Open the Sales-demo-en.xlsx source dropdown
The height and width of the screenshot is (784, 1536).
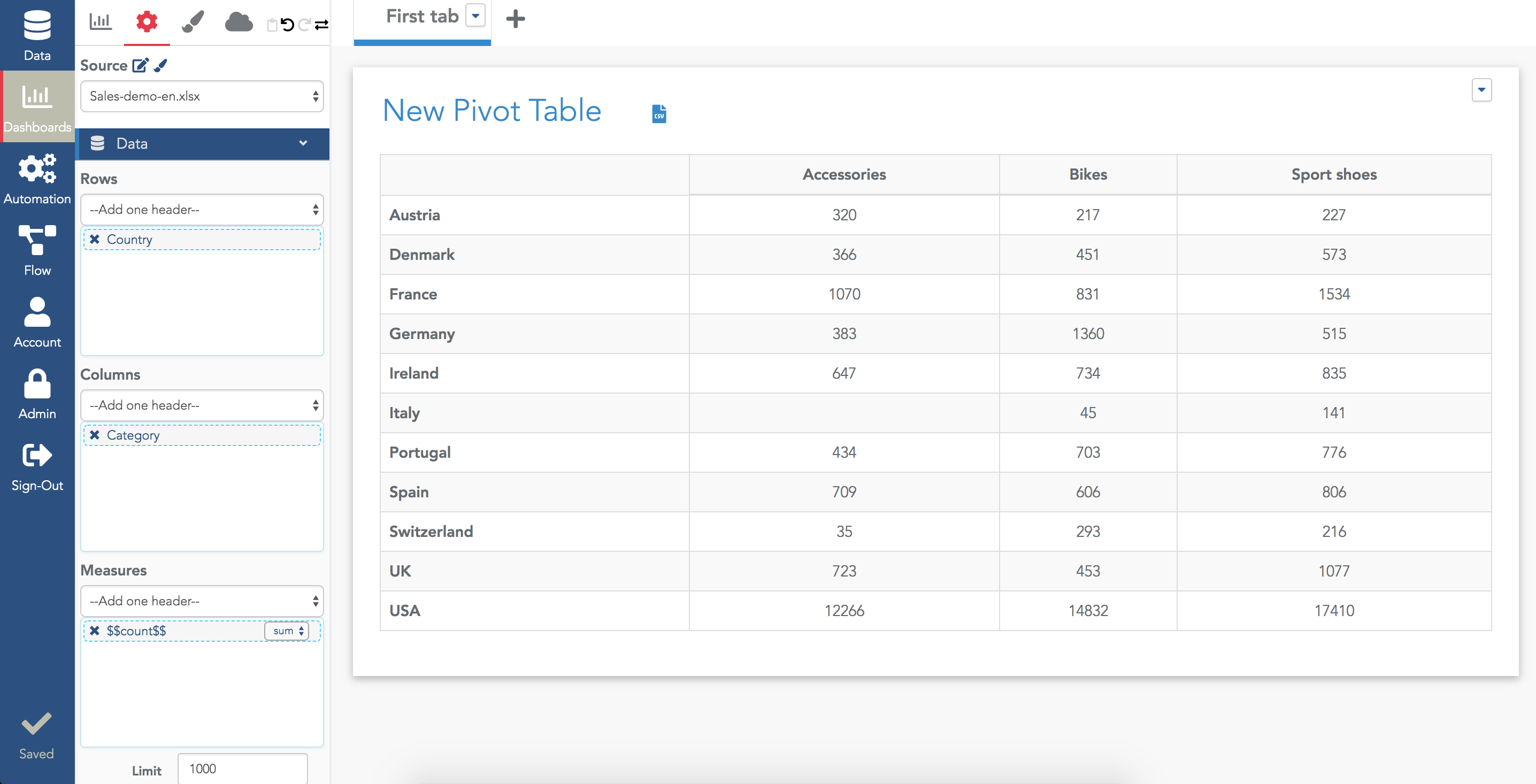tap(202, 96)
